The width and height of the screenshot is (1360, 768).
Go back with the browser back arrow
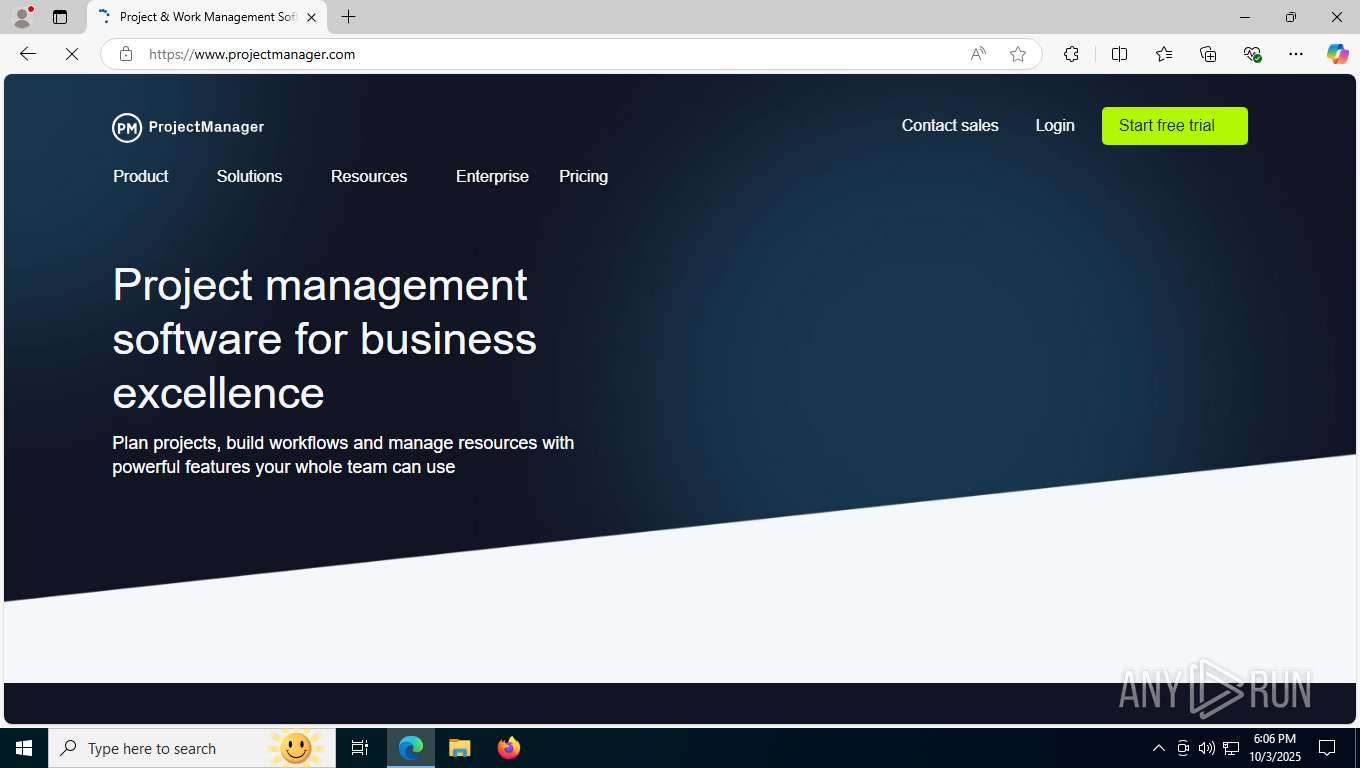(x=28, y=54)
